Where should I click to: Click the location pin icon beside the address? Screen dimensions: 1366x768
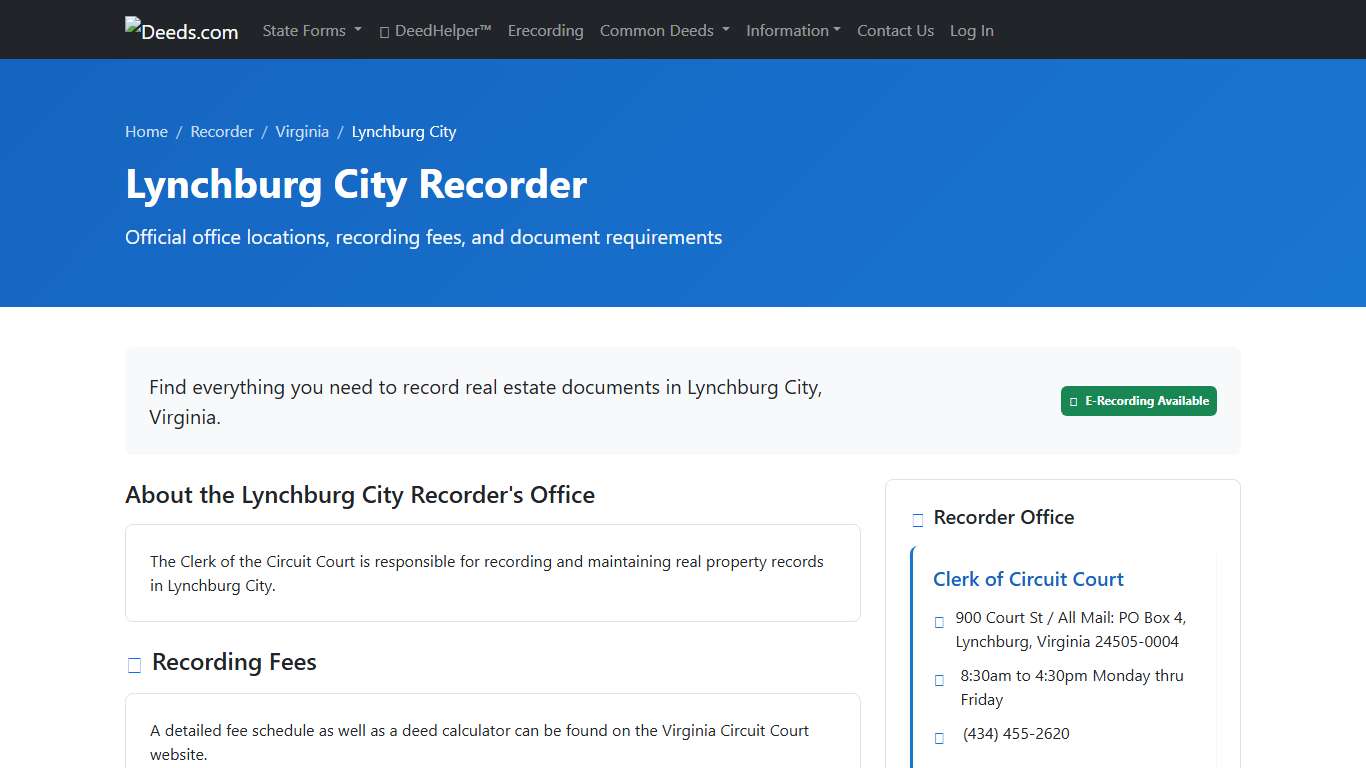[x=938, y=621]
